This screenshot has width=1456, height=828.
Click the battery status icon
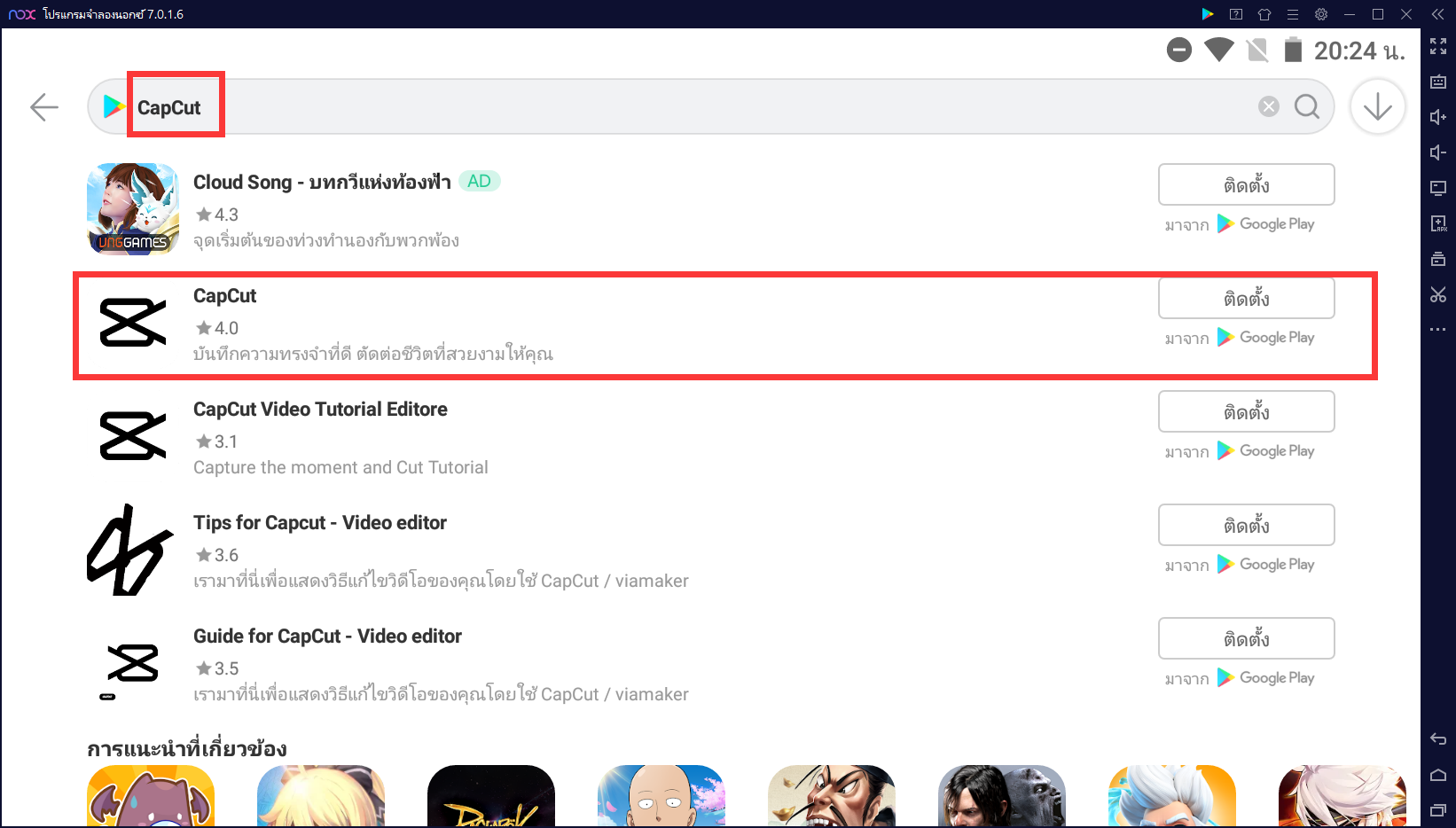1294,50
